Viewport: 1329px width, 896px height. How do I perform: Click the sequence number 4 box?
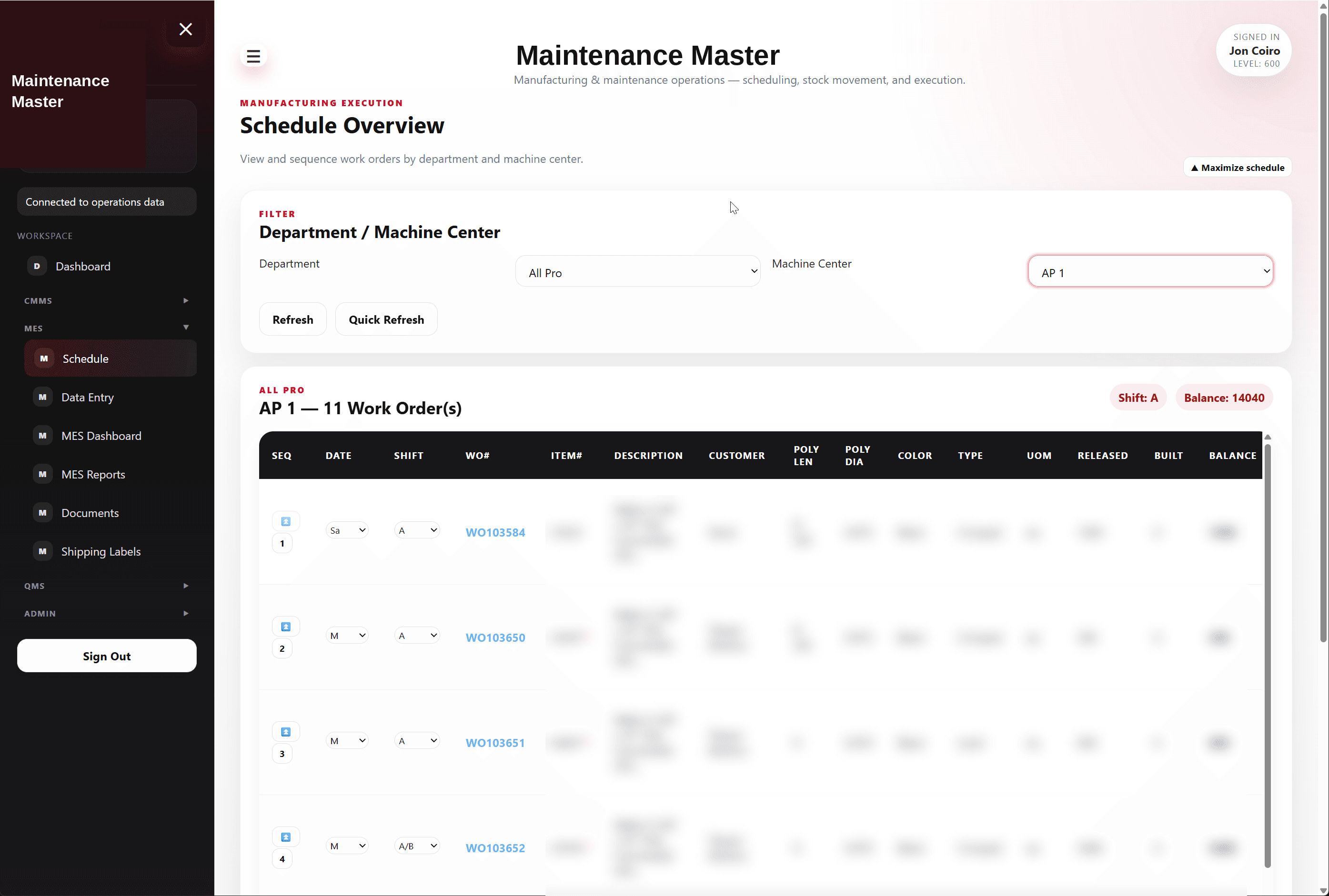tap(282, 859)
